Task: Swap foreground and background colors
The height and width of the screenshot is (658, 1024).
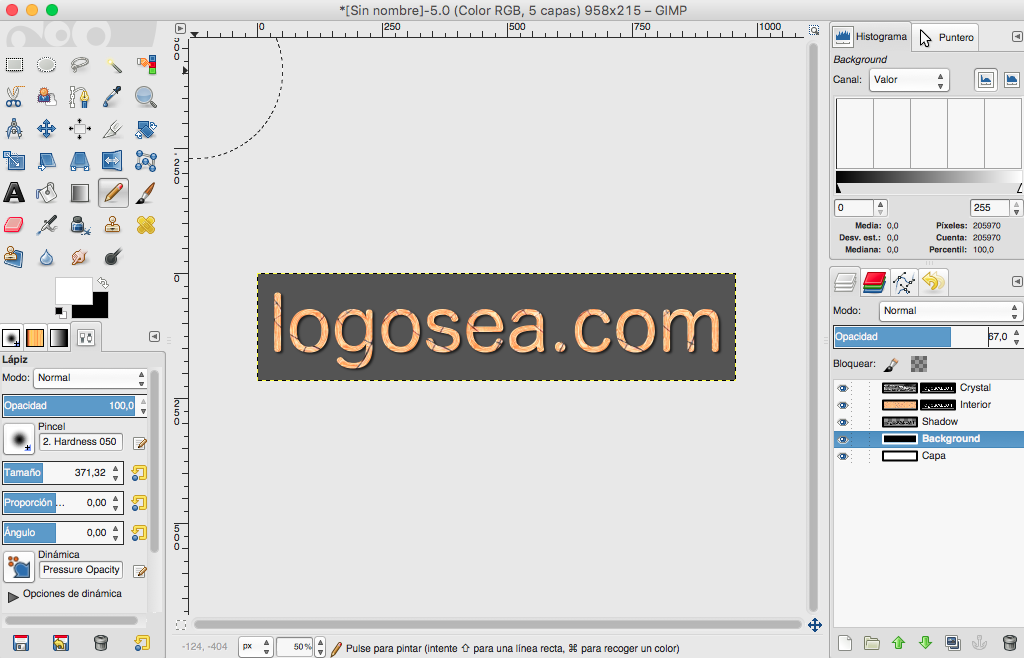Action: click(103, 283)
